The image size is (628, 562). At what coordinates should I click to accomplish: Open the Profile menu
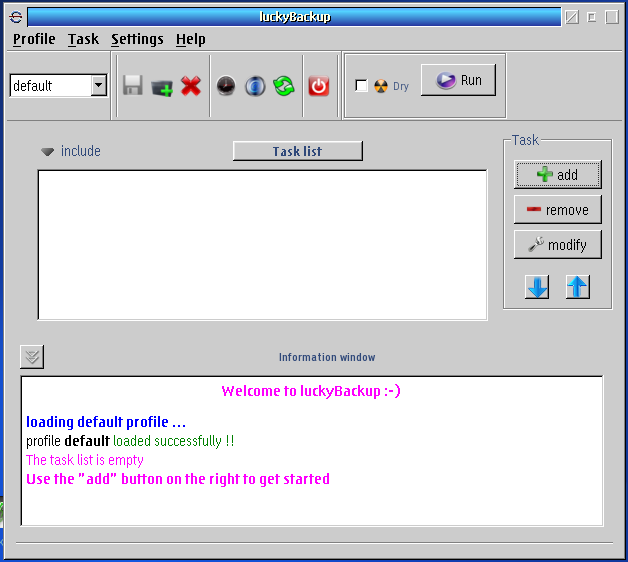(x=34, y=39)
